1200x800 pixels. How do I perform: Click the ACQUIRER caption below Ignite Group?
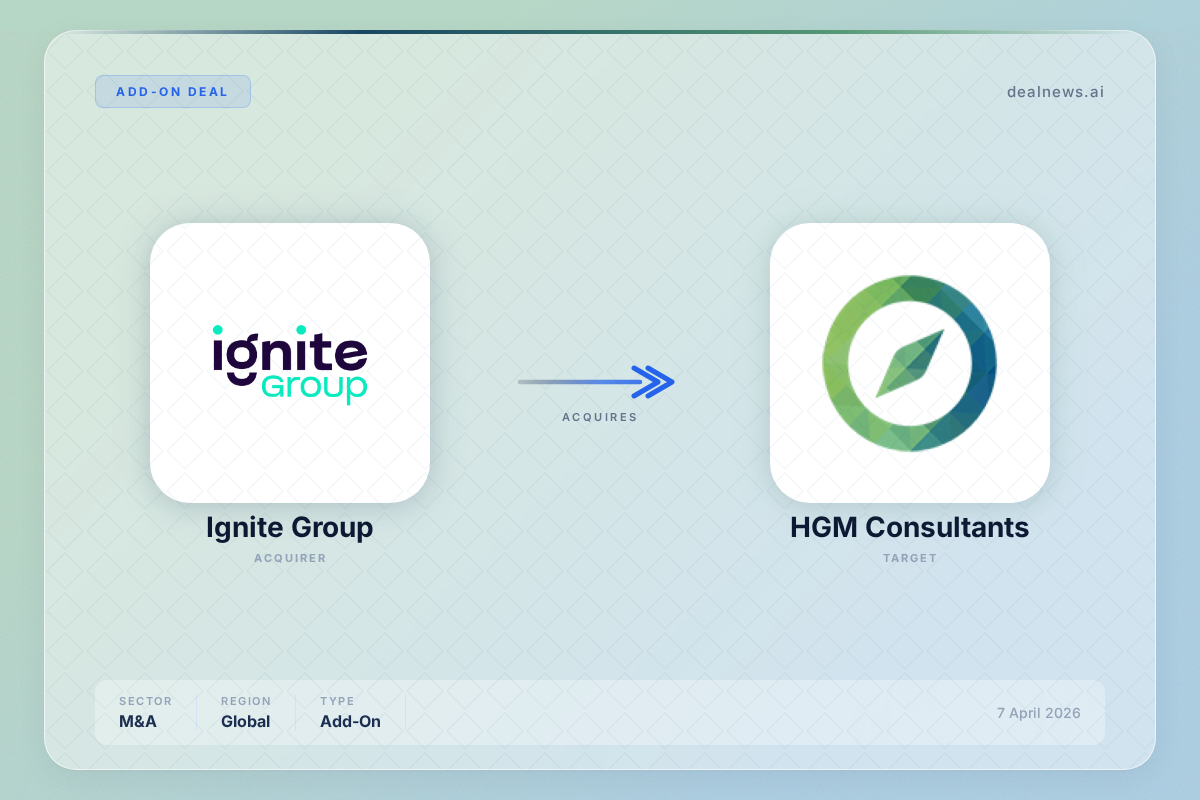tap(290, 558)
